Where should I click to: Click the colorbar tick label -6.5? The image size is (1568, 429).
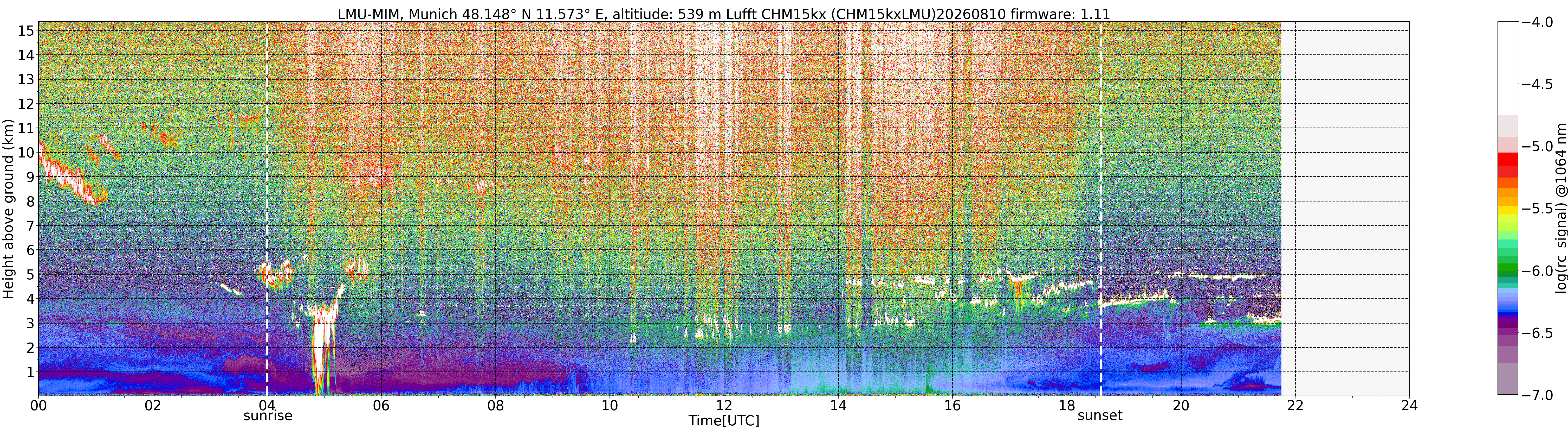coord(1537,333)
